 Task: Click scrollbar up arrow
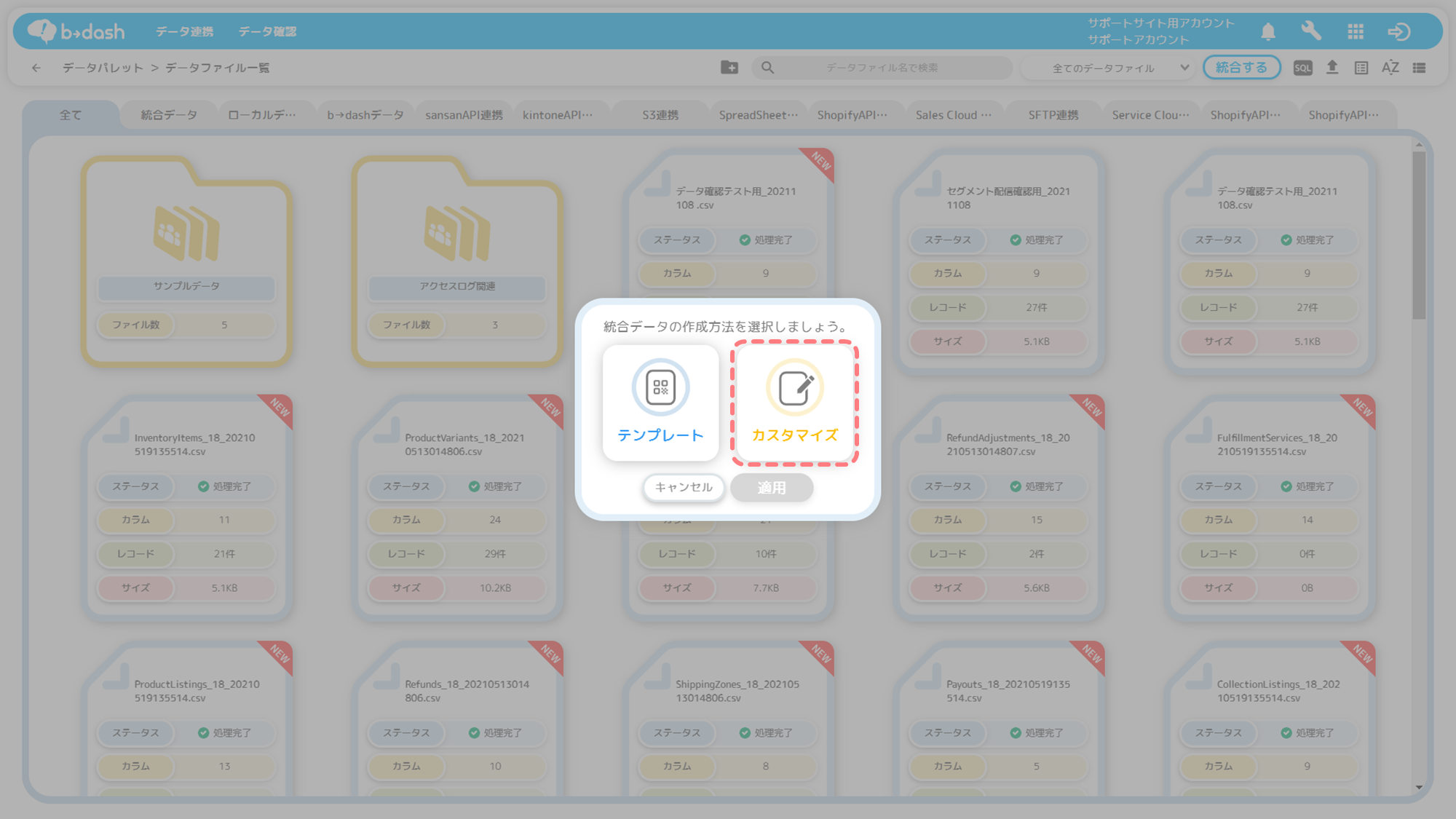[x=1419, y=145]
